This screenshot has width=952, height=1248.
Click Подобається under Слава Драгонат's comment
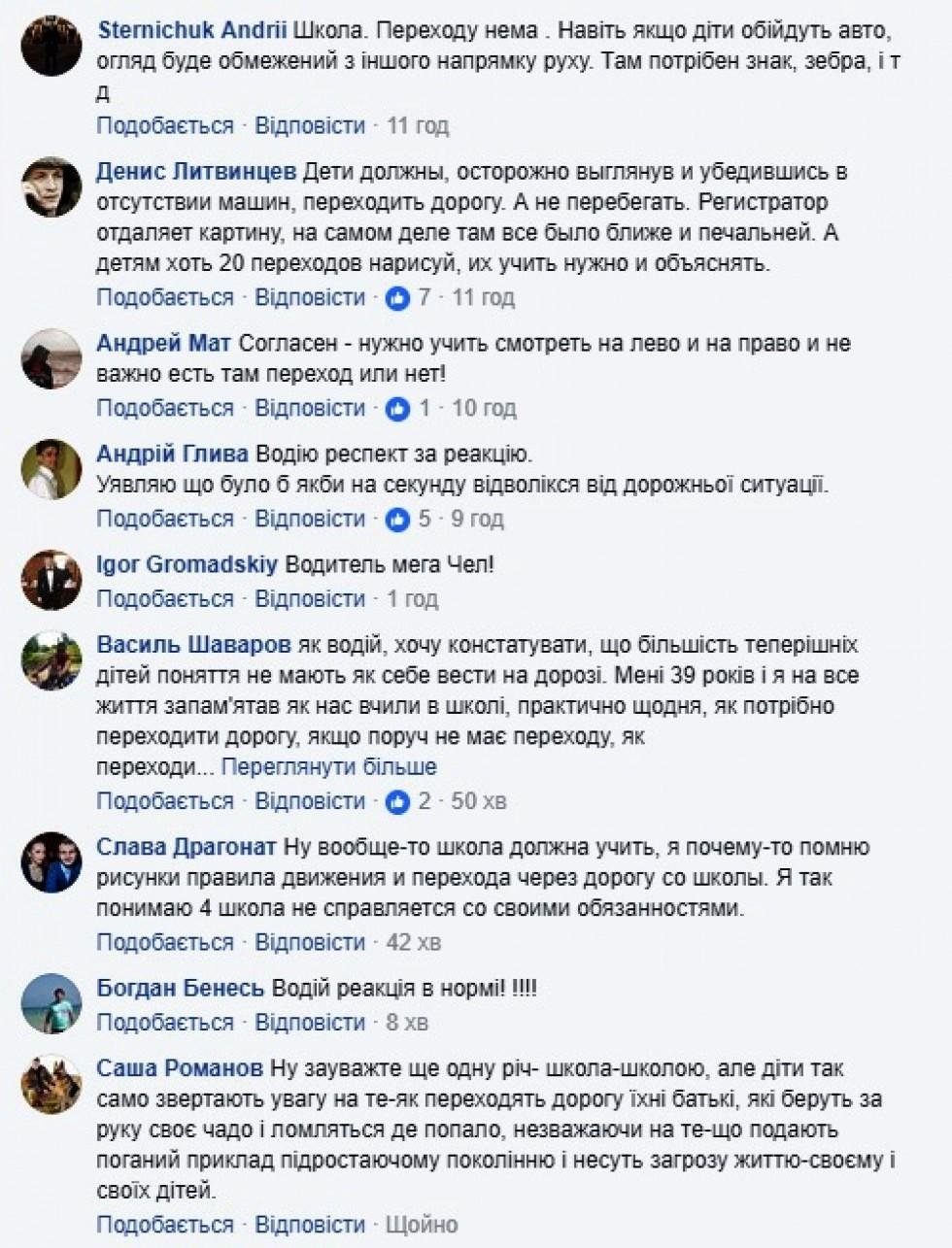tap(165, 942)
